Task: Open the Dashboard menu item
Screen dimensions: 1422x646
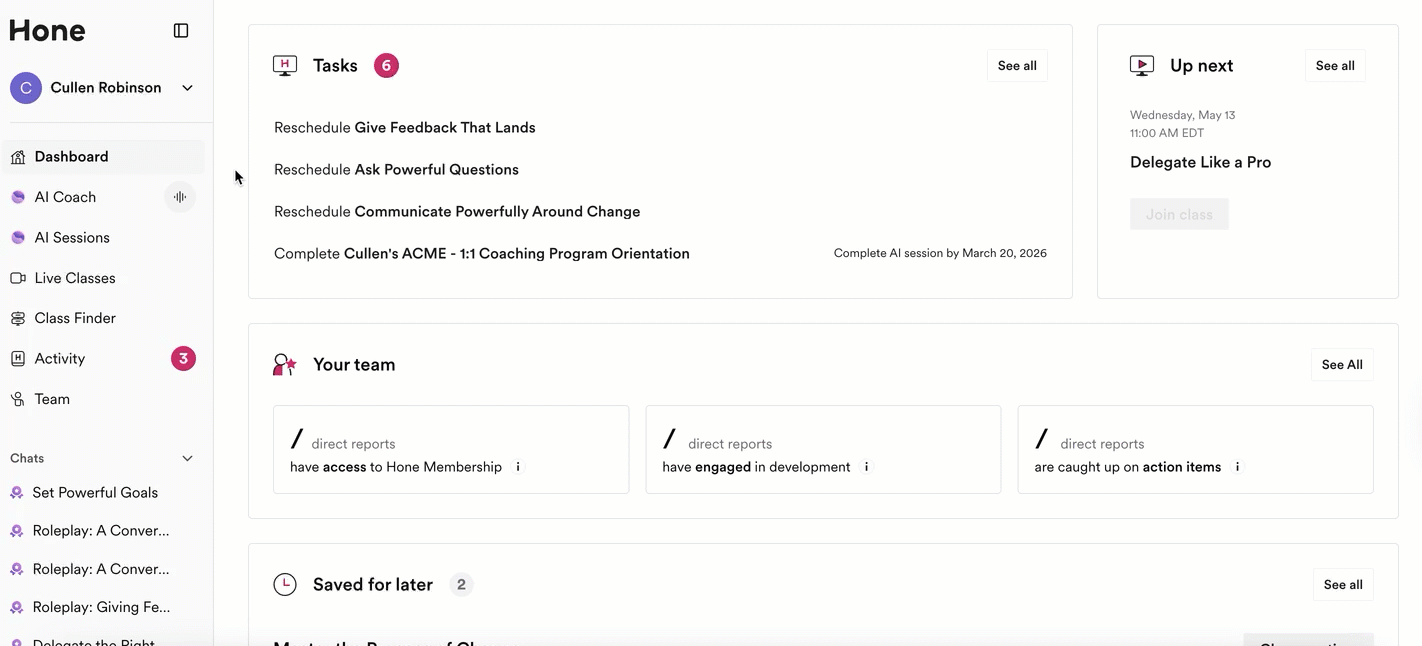Action: coord(71,157)
